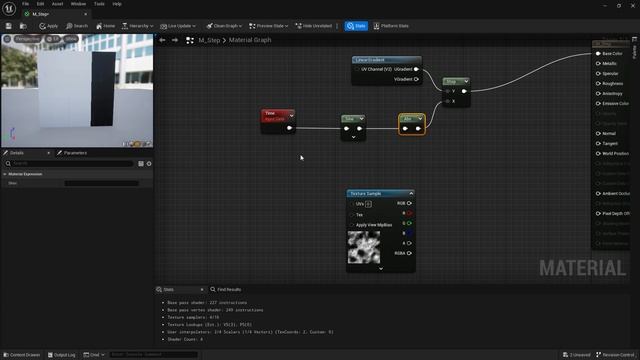Click the Texture Sample RGB output pin
The height and width of the screenshot is (360, 640).
coord(409,203)
